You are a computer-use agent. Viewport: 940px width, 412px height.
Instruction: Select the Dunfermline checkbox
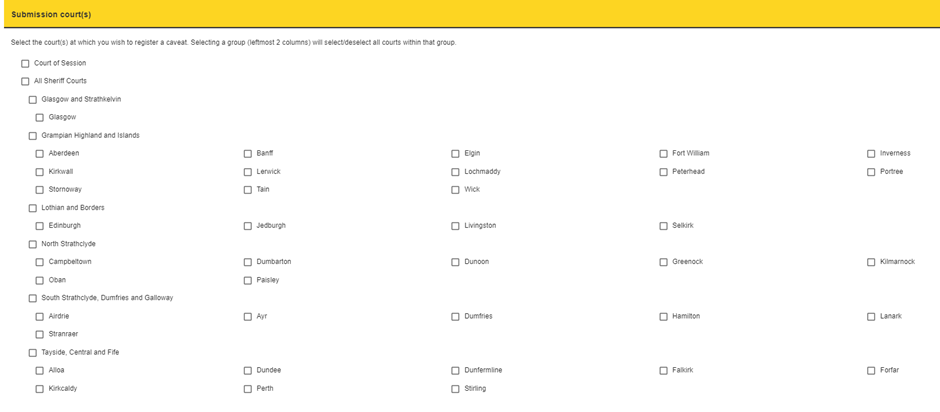pos(456,371)
